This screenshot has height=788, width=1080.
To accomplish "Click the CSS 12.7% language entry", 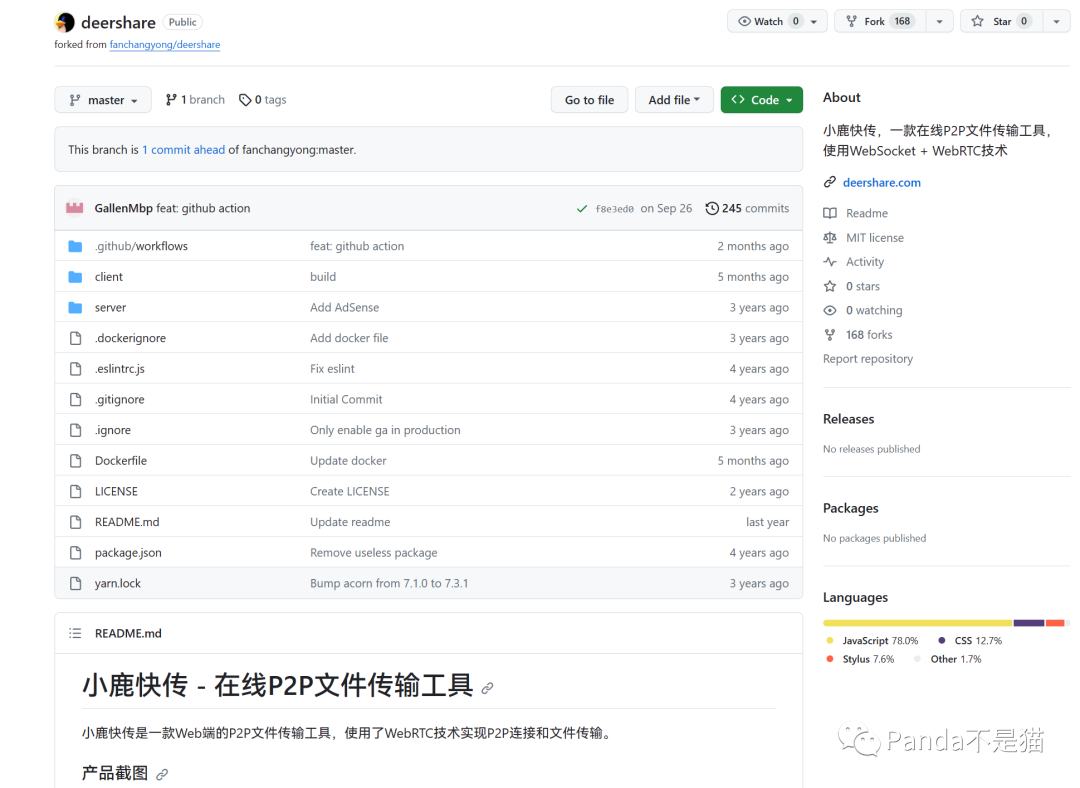I will coord(970,641).
